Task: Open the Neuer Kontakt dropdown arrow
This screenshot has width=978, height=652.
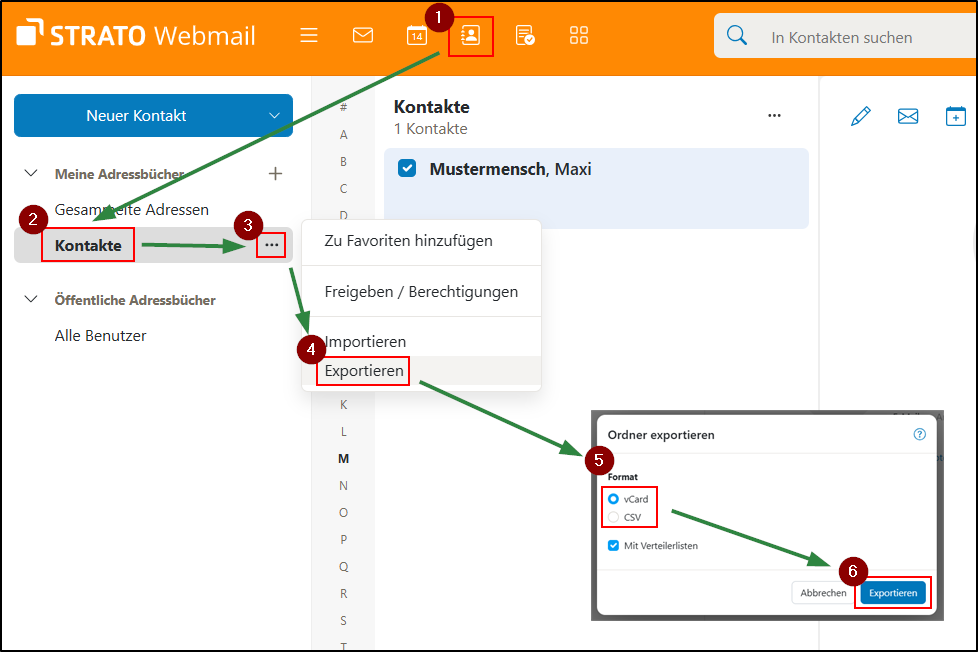Action: (x=275, y=116)
